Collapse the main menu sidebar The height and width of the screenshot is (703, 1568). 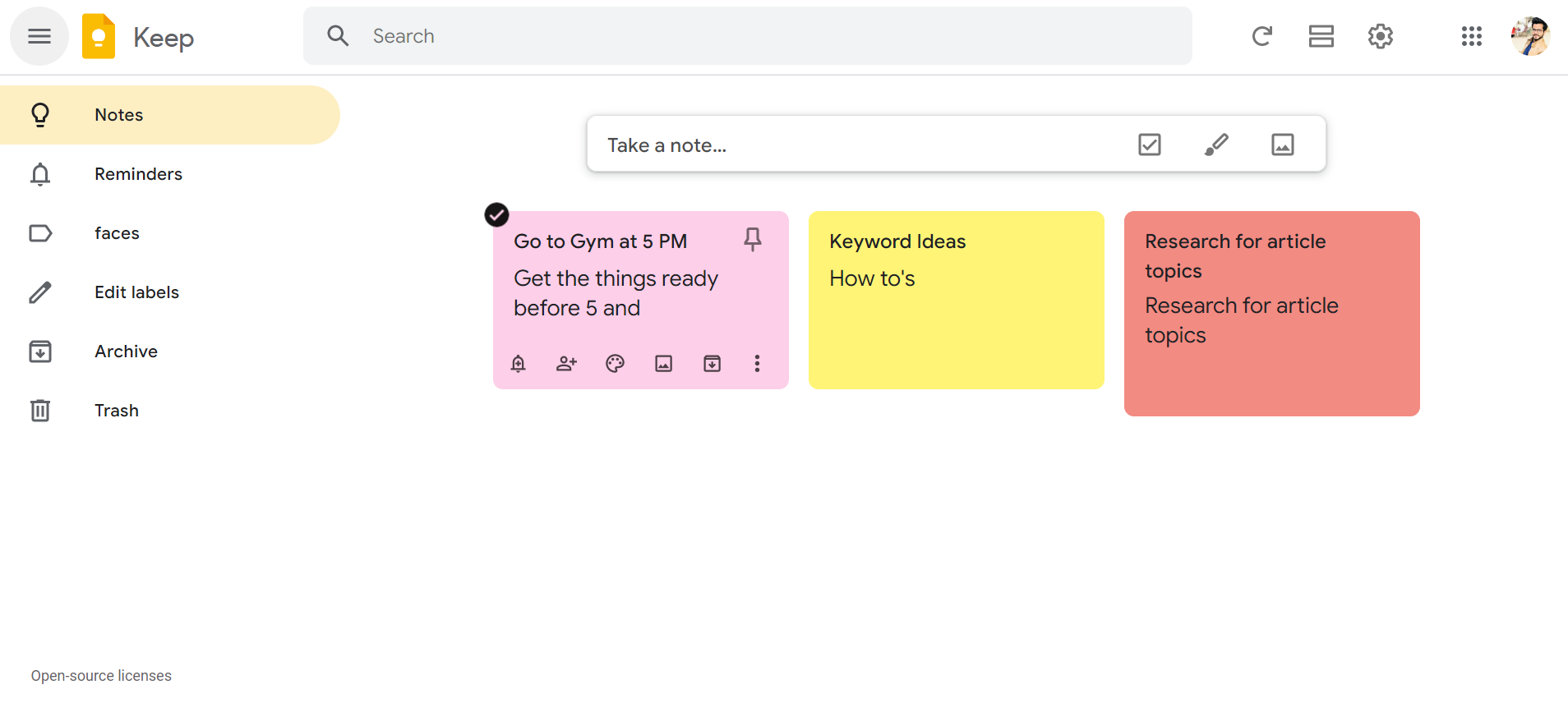39,36
